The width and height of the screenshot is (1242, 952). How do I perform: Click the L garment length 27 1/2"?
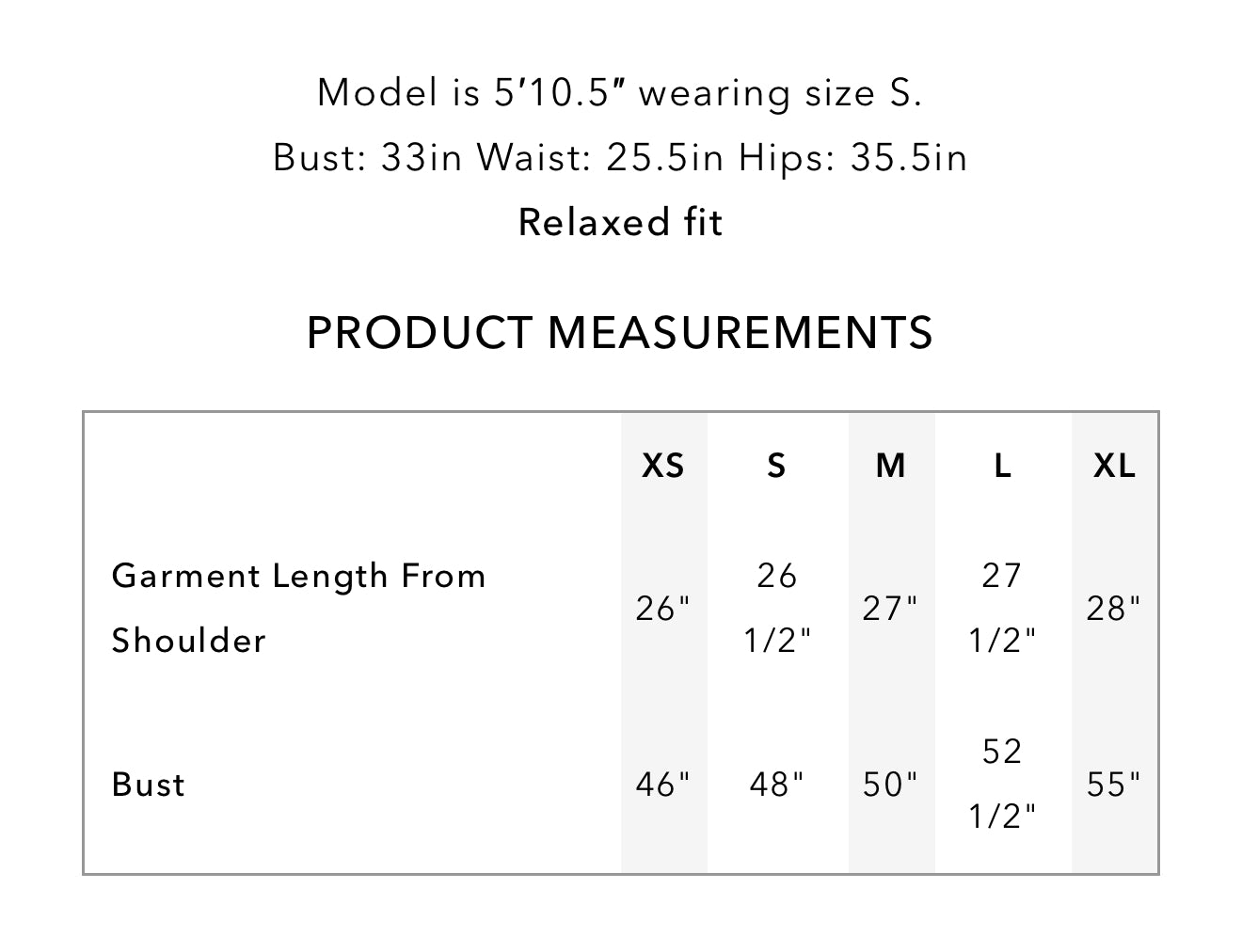1003,608
